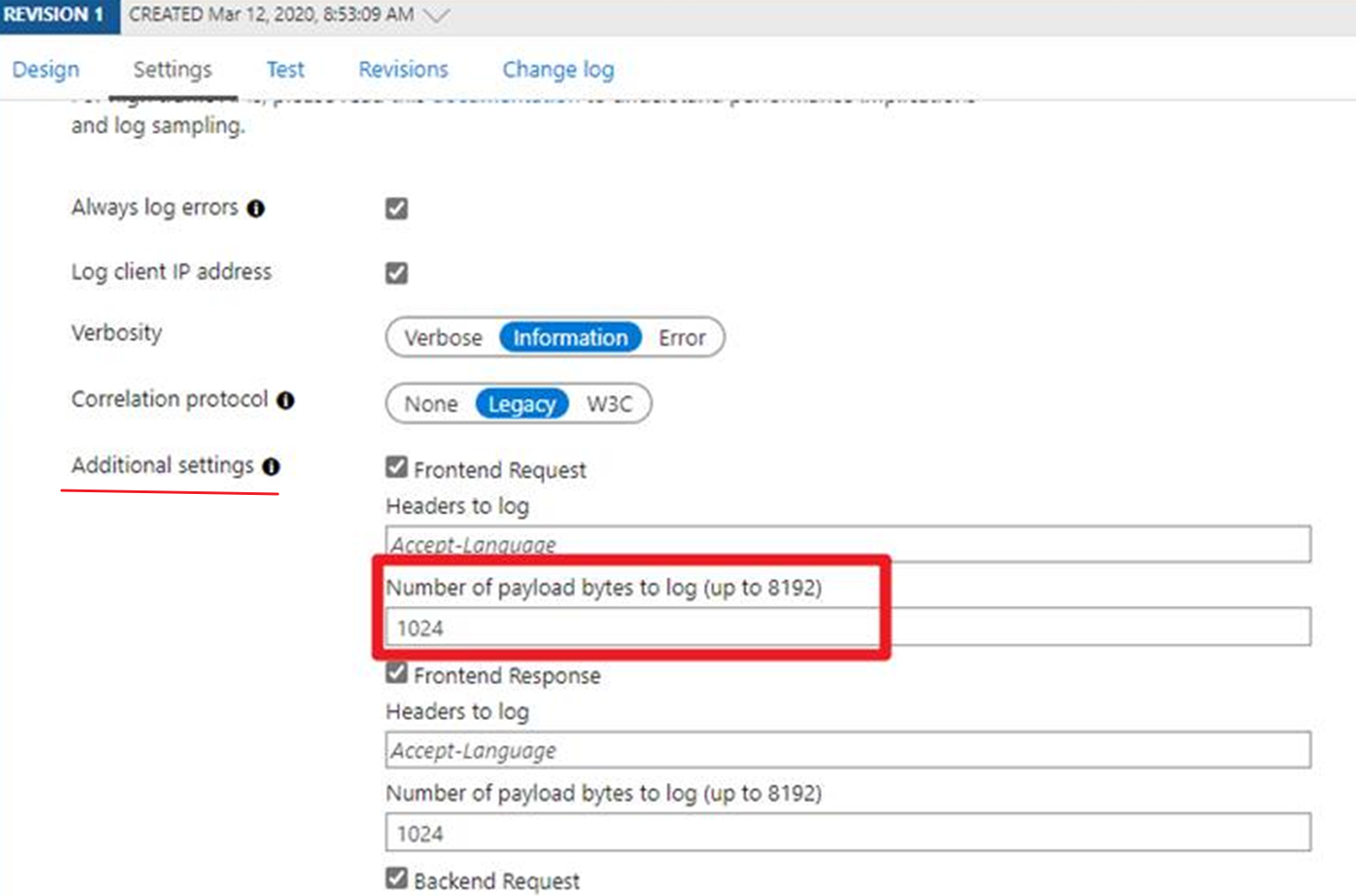
Task: Click info icon next to Always log errors
Action: coord(256,209)
